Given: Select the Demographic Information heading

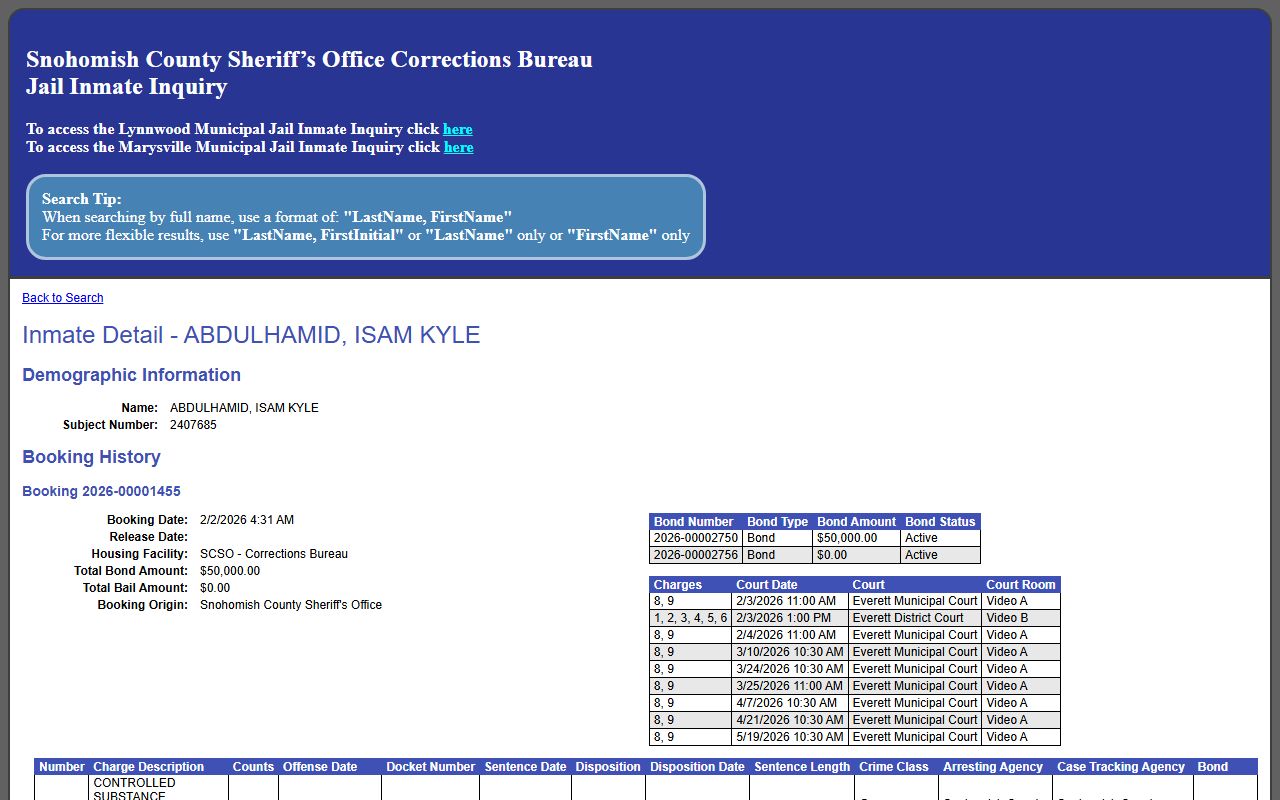Looking at the screenshot, I should [132, 375].
